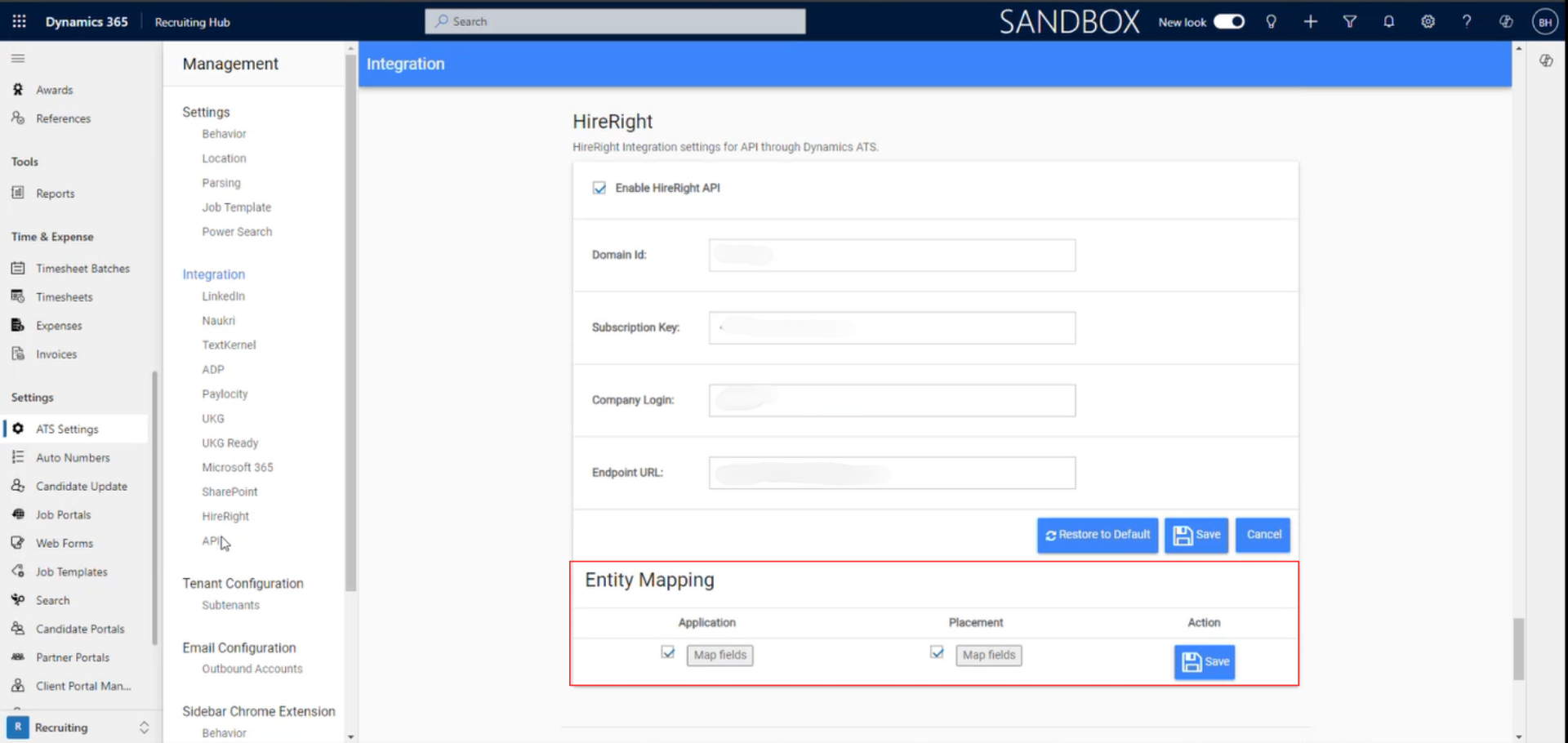The width and height of the screenshot is (1568, 743).
Task: Click the Management panel scrollbar
Action: coord(351,323)
